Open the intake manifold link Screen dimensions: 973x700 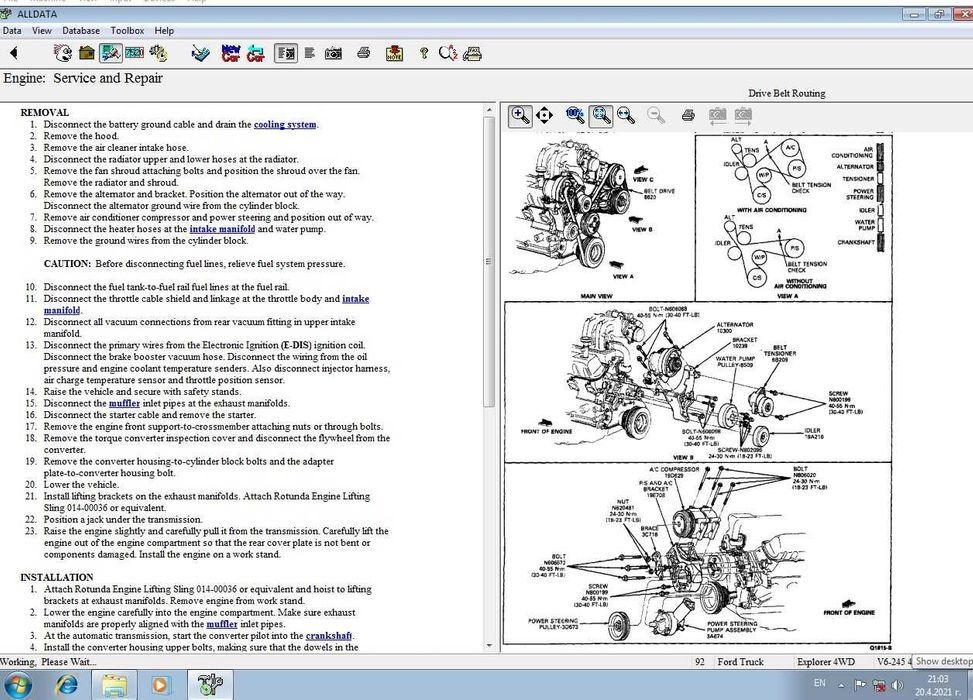click(x=222, y=228)
